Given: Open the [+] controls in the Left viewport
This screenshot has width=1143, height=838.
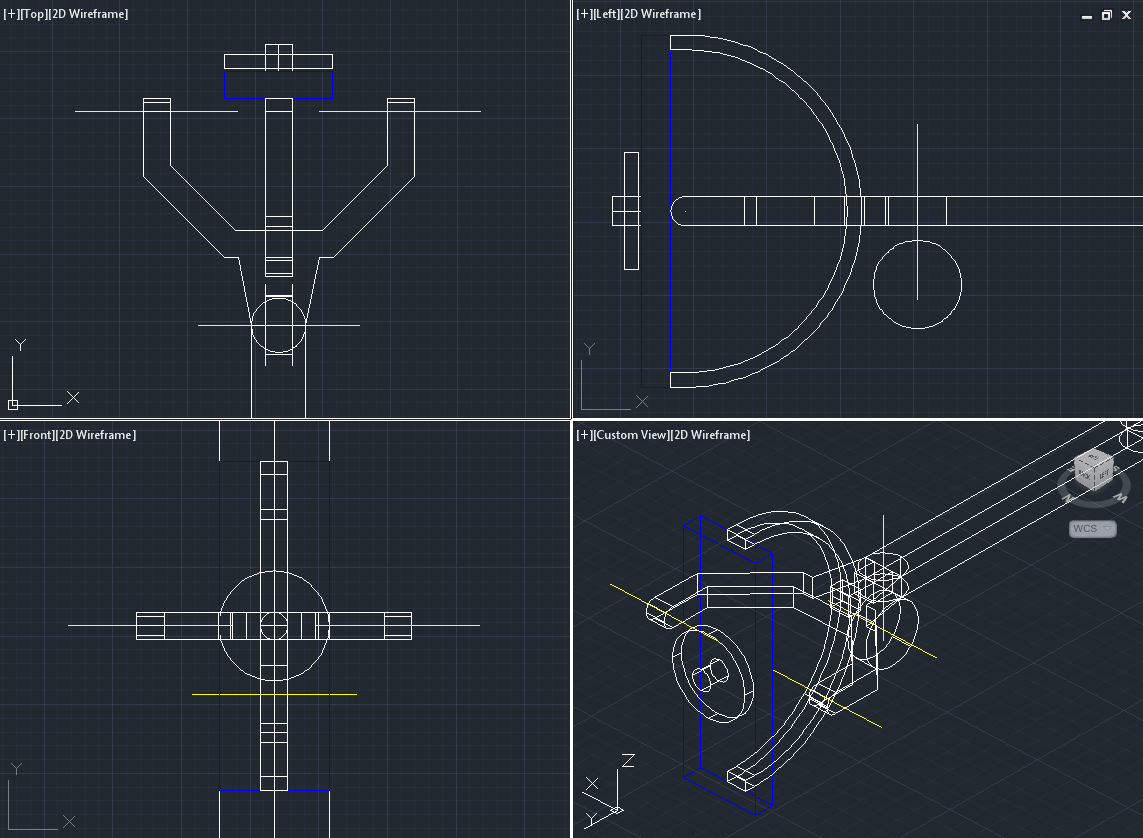Looking at the screenshot, I should [584, 14].
